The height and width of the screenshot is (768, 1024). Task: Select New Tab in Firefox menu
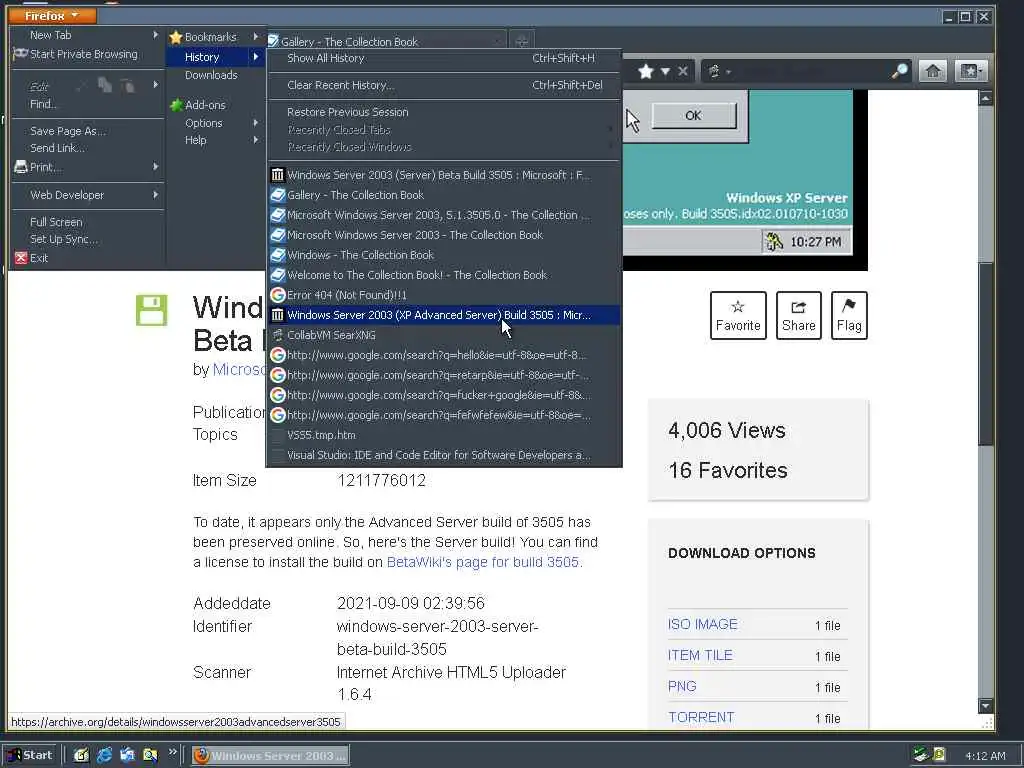[x=86, y=35]
